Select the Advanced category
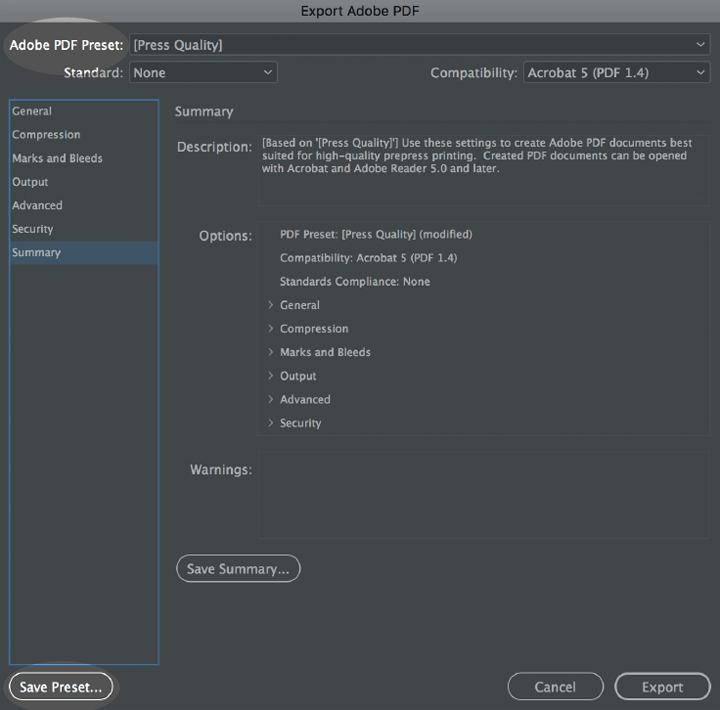Viewport: 720px width, 710px height. tap(37, 205)
